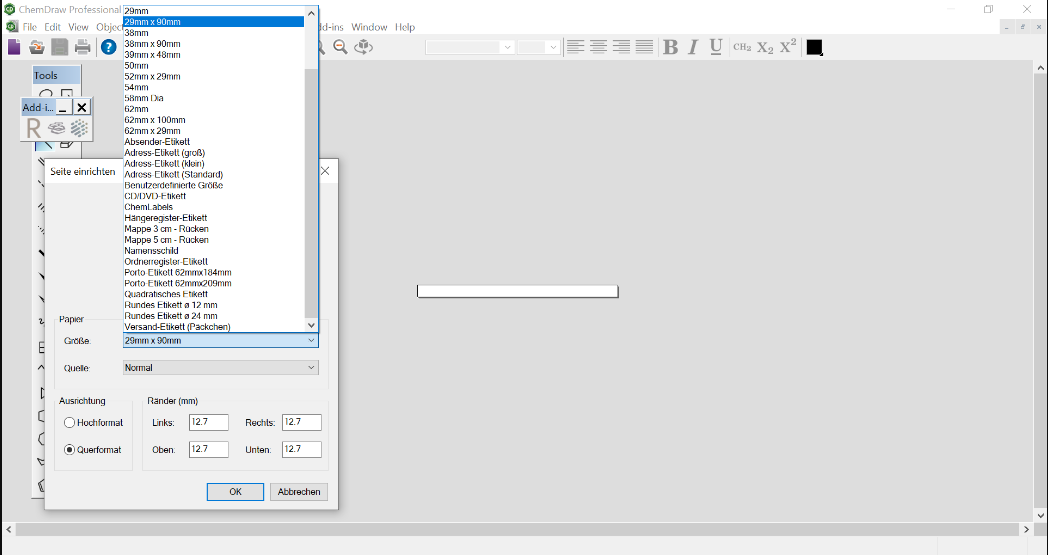Select Versand-Etikett (Päckchen) option
The height and width of the screenshot is (555, 1048).
click(x=214, y=327)
